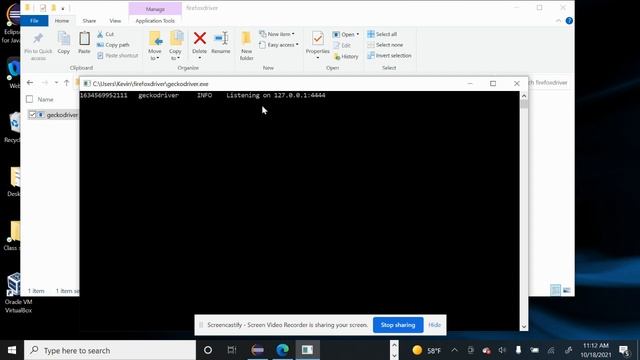Open Cortana circle on taskbar
Viewport: 640px width, 360px height.
click(x=208, y=350)
